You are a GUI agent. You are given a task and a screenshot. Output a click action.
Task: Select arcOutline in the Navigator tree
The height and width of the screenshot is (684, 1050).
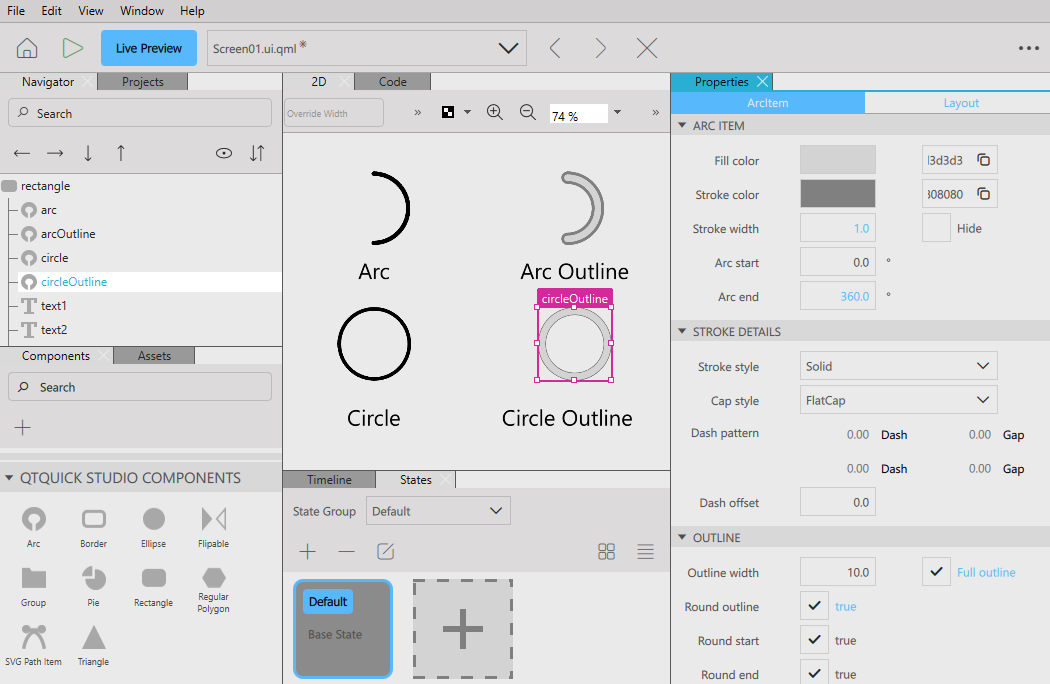68,234
